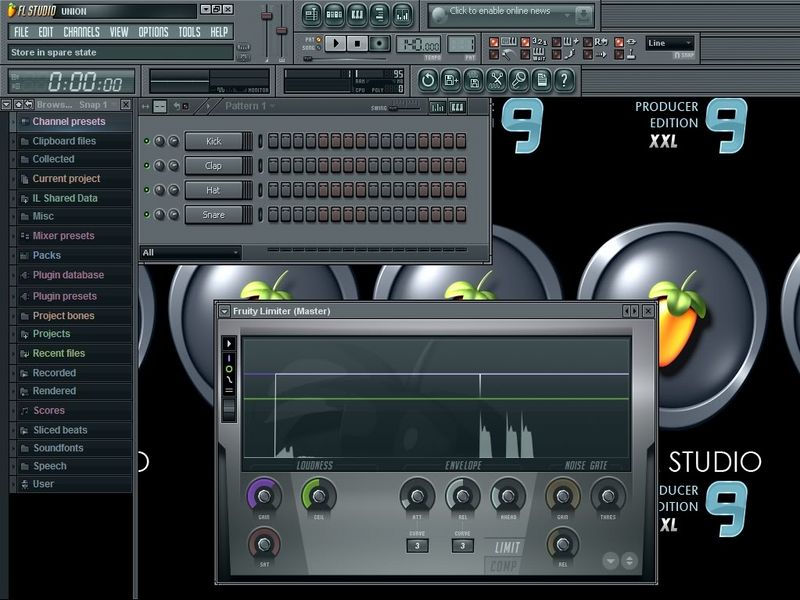
Task: Toggle the 3-2-1 countdown before recording
Action: (525, 42)
